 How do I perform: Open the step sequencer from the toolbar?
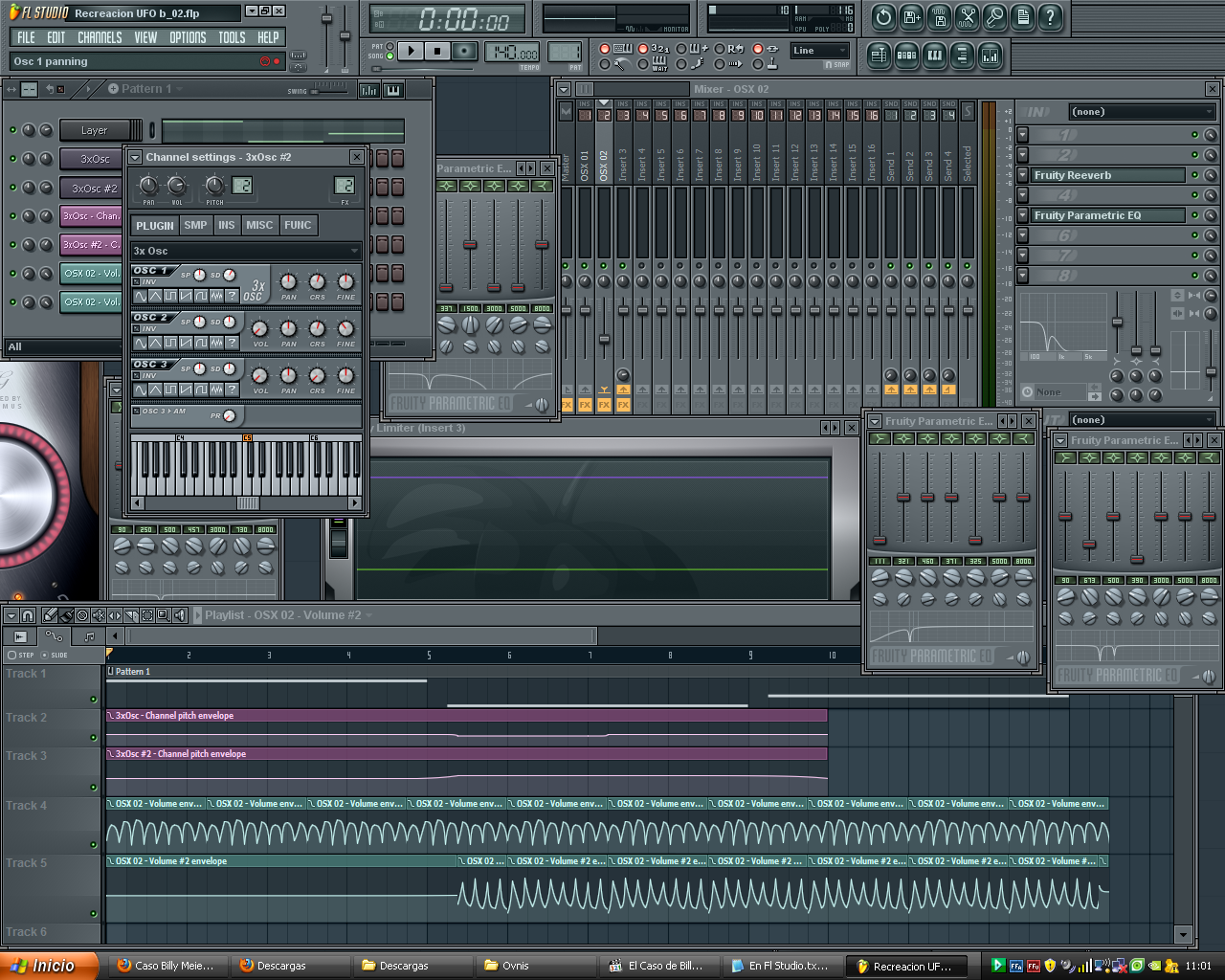906,56
